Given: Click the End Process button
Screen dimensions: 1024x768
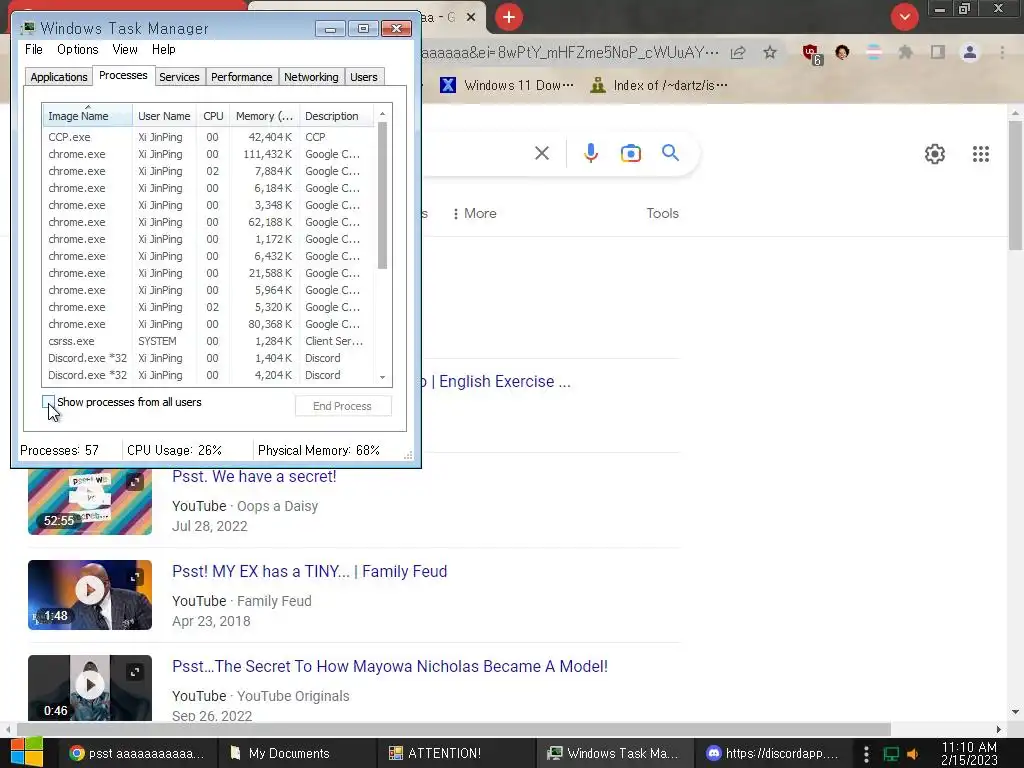Looking at the screenshot, I should point(343,406).
